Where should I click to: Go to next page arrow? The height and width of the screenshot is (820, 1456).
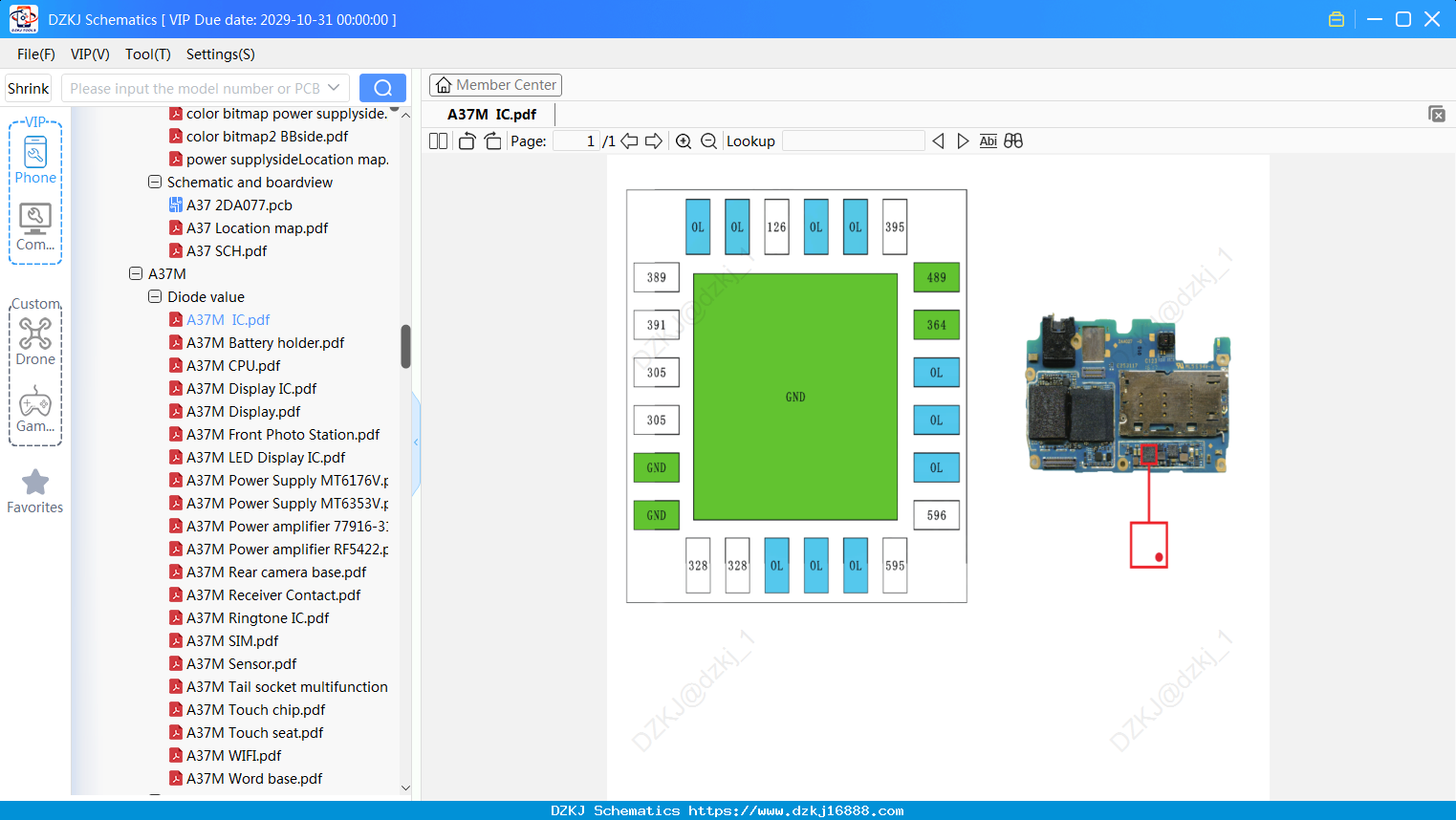point(654,141)
